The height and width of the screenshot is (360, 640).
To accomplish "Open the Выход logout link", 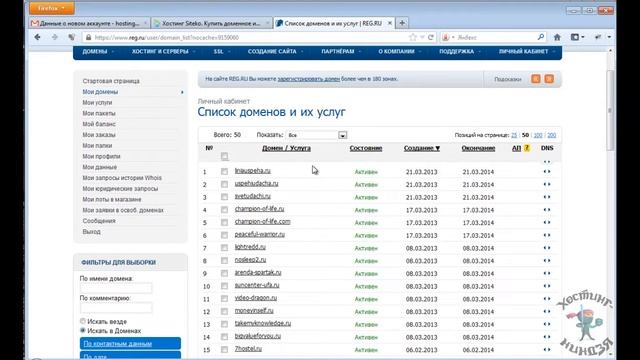I will coord(91,231).
